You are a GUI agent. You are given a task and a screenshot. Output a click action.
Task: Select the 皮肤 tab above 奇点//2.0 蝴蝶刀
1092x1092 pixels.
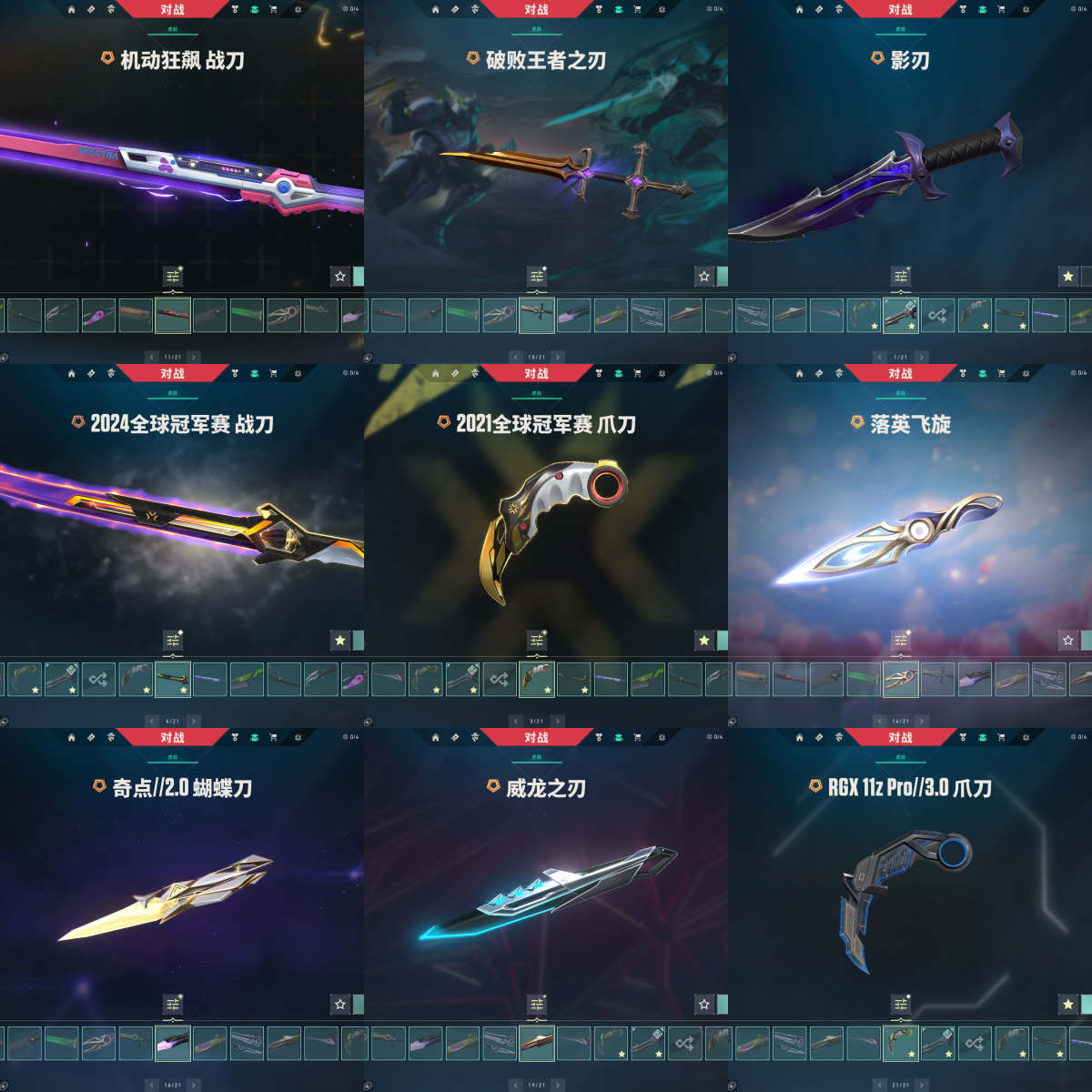click(173, 757)
